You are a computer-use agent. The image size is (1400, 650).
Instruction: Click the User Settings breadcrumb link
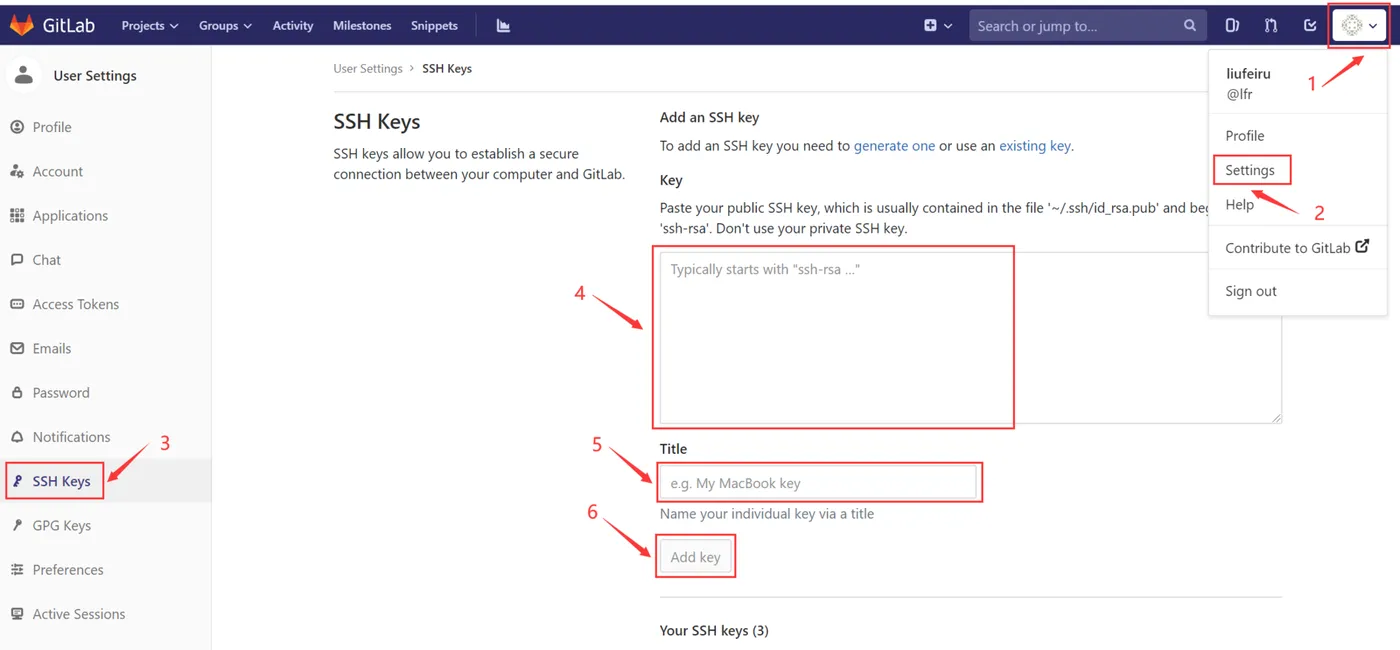368,68
